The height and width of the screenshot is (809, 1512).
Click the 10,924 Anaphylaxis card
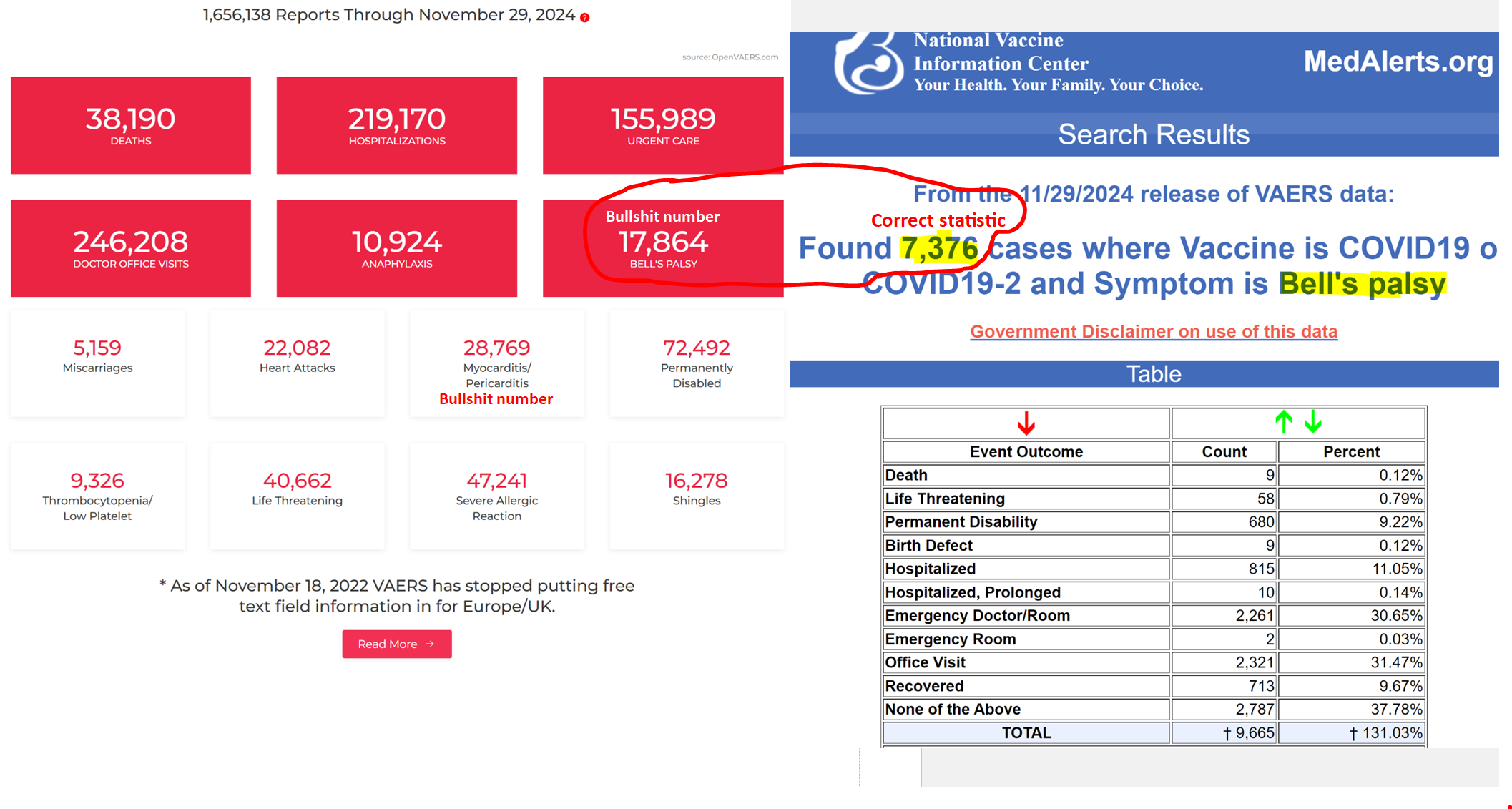tap(397, 248)
